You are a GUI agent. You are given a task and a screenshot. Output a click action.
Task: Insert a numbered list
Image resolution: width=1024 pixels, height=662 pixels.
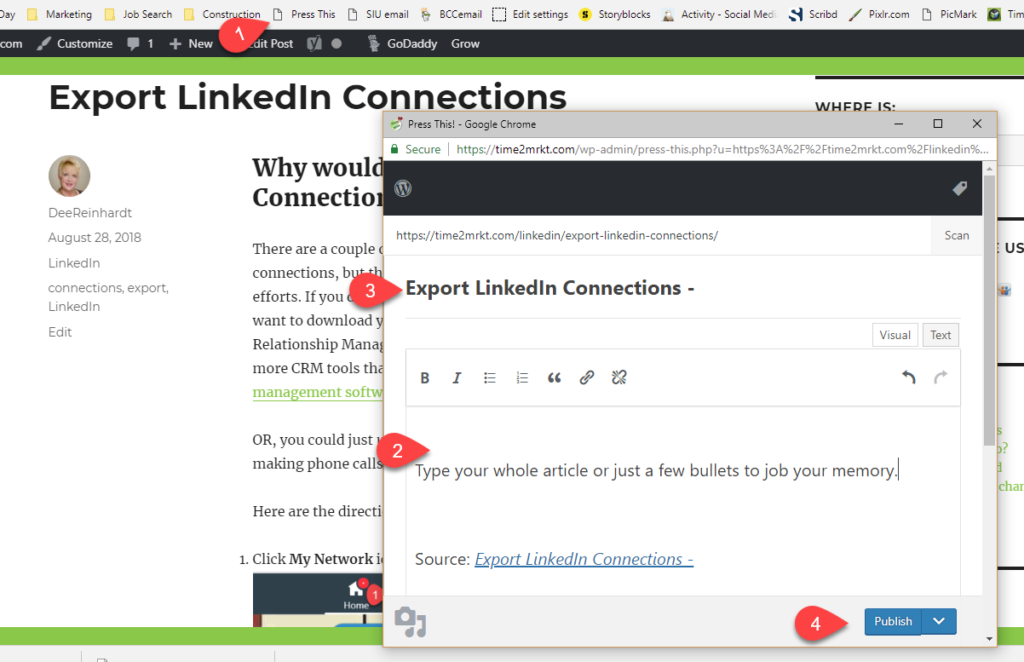[x=522, y=378]
